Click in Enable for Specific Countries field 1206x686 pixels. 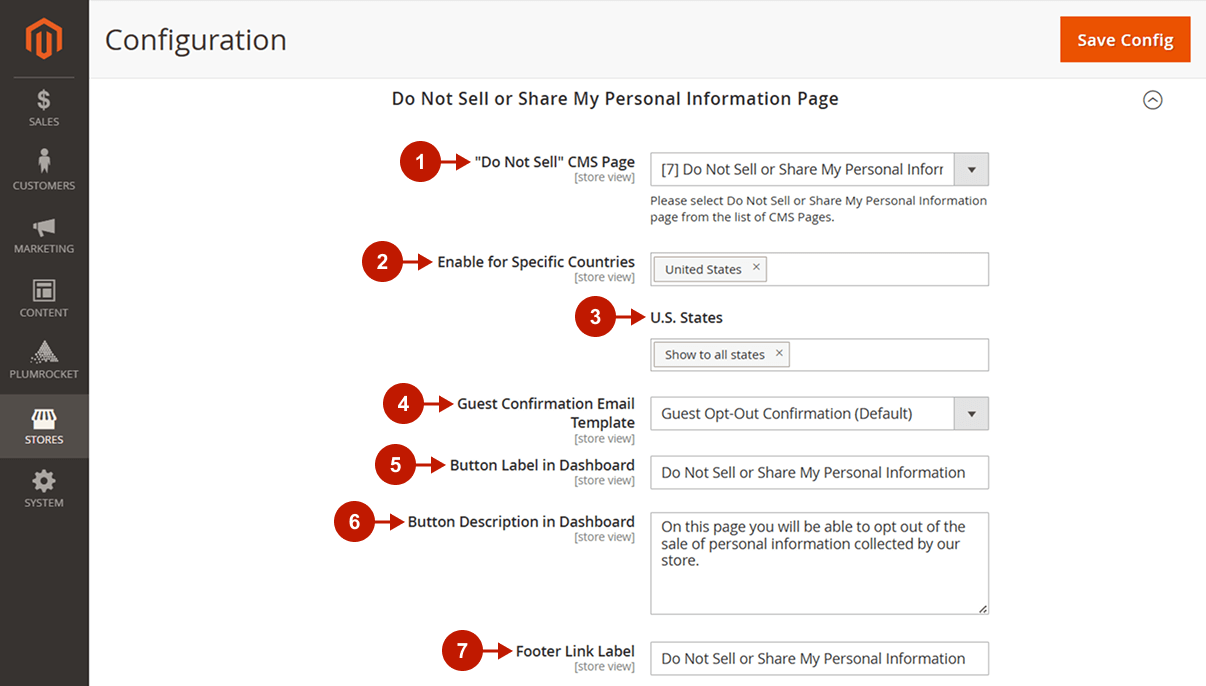click(819, 269)
